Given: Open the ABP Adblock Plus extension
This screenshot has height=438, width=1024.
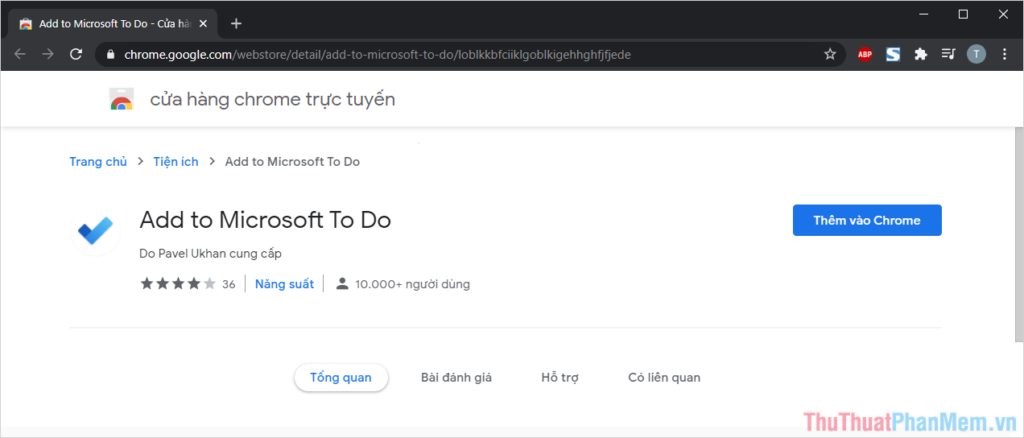Looking at the screenshot, I should pyautogui.click(x=865, y=54).
